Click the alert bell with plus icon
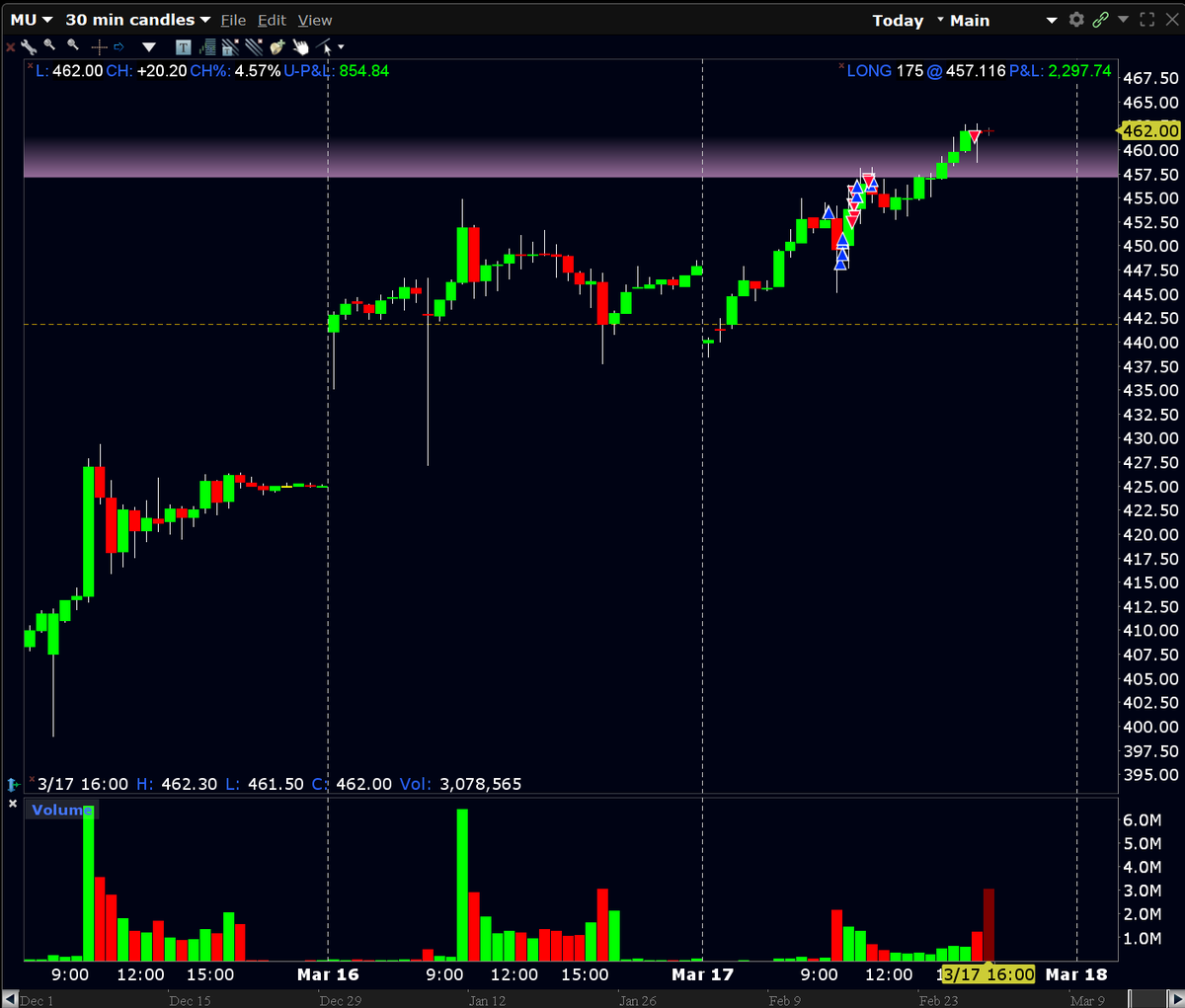This screenshot has width=1185, height=1008. pyautogui.click(x=277, y=46)
